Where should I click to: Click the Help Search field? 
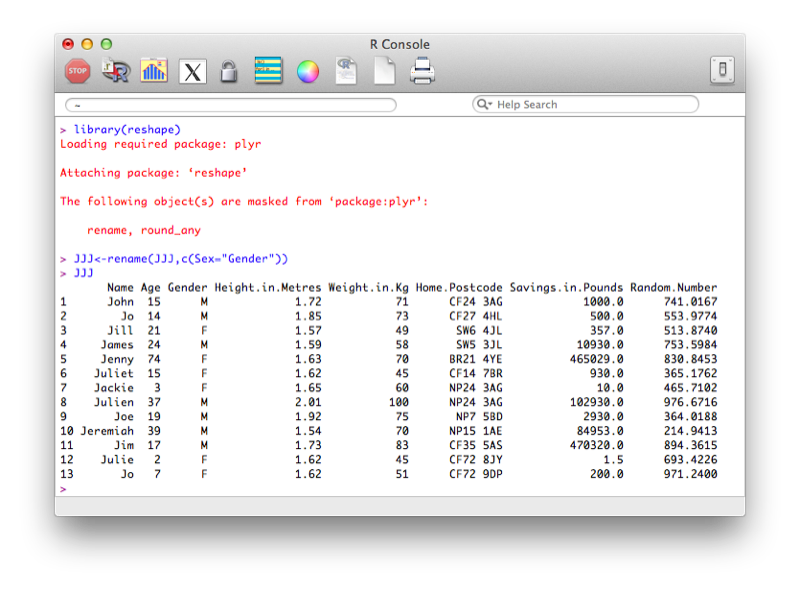(x=585, y=104)
